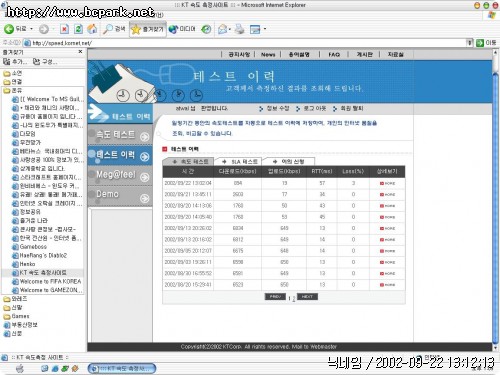Screen dimensions: 500x375
Task: Click the 정보 수정 link with arrow
Action: click(274, 109)
